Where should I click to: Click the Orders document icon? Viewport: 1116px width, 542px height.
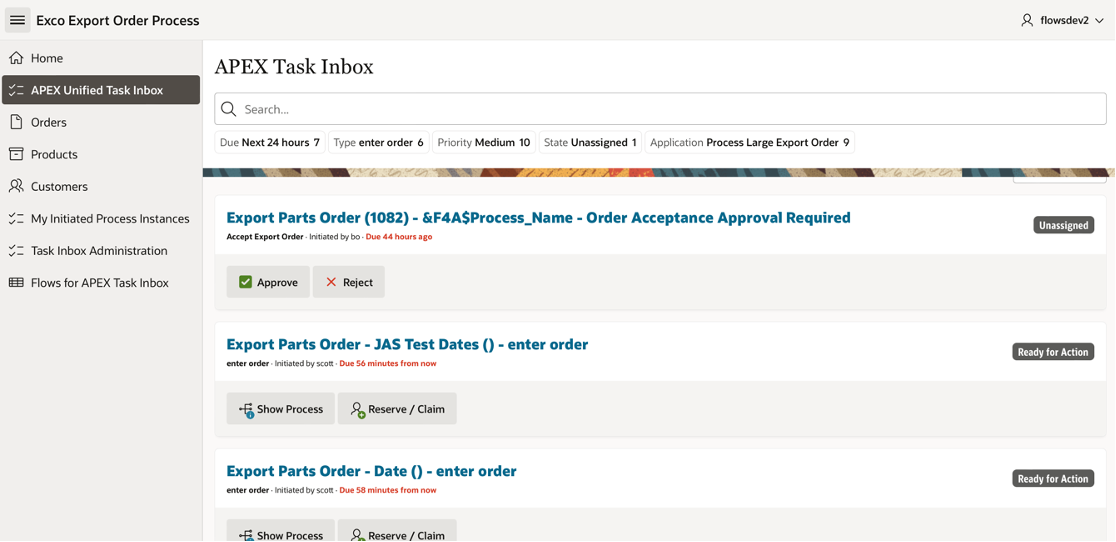click(x=16, y=122)
